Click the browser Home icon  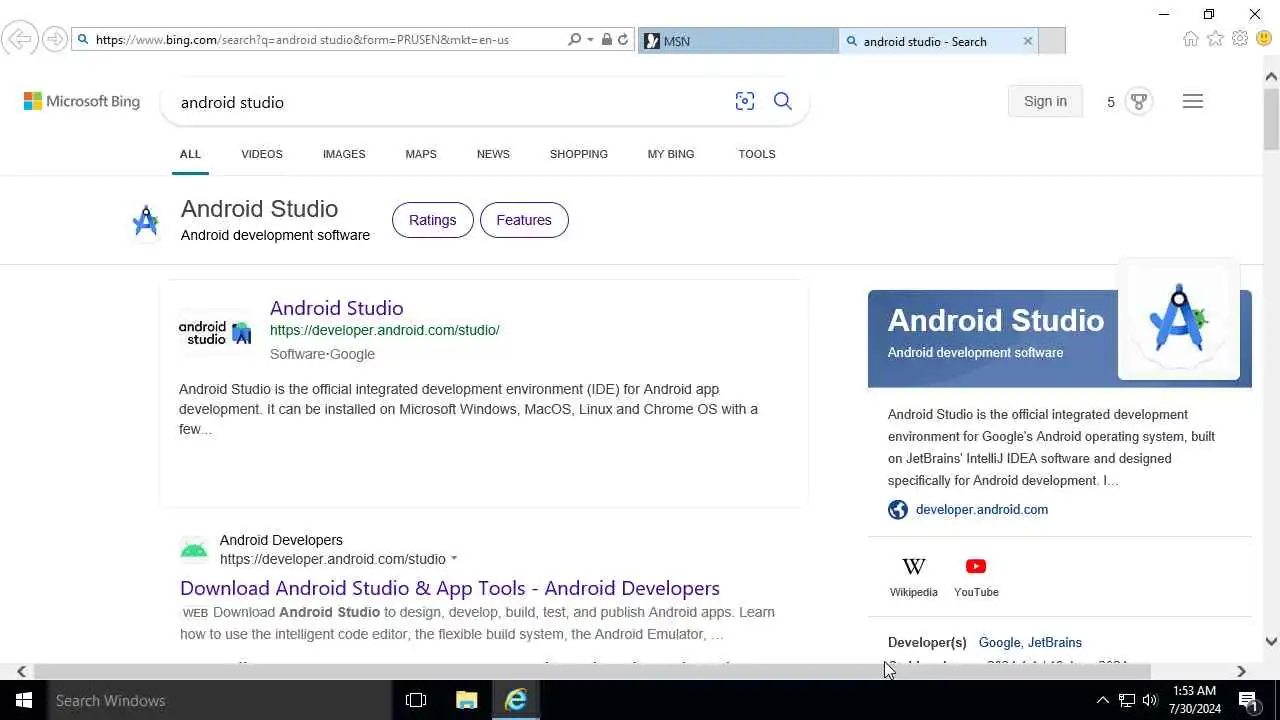(1190, 39)
